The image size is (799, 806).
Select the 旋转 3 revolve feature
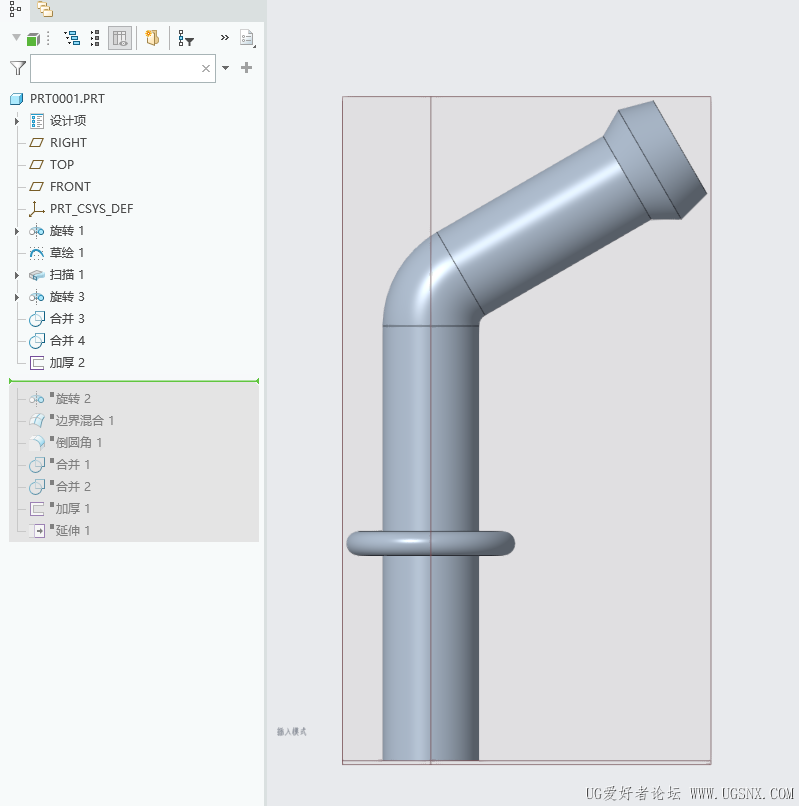click(x=67, y=297)
